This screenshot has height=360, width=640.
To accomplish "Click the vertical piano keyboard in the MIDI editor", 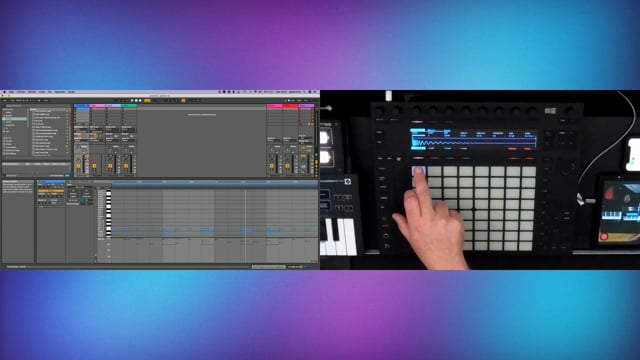I will pyautogui.click(x=109, y=213).
